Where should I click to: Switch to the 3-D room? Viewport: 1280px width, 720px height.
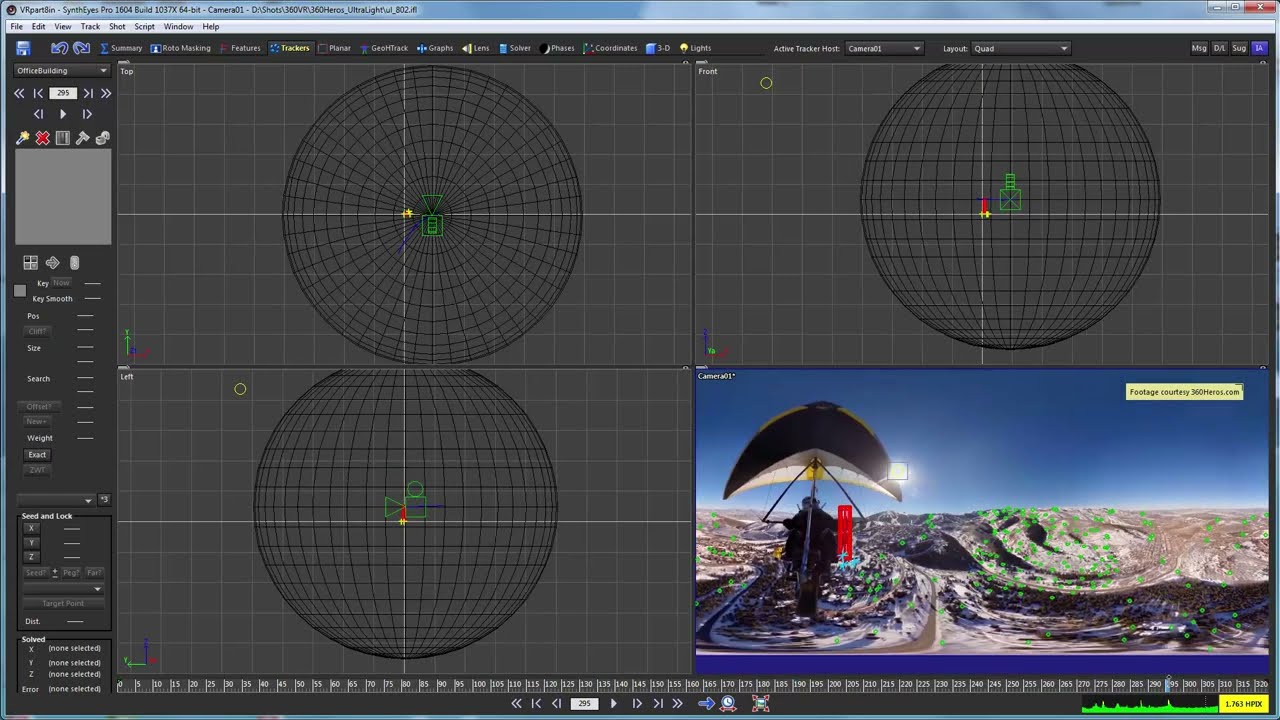(x=658, y=48)
